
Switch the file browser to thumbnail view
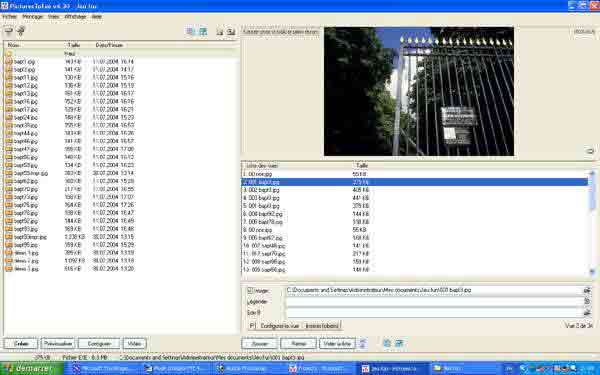pos(191,31)
